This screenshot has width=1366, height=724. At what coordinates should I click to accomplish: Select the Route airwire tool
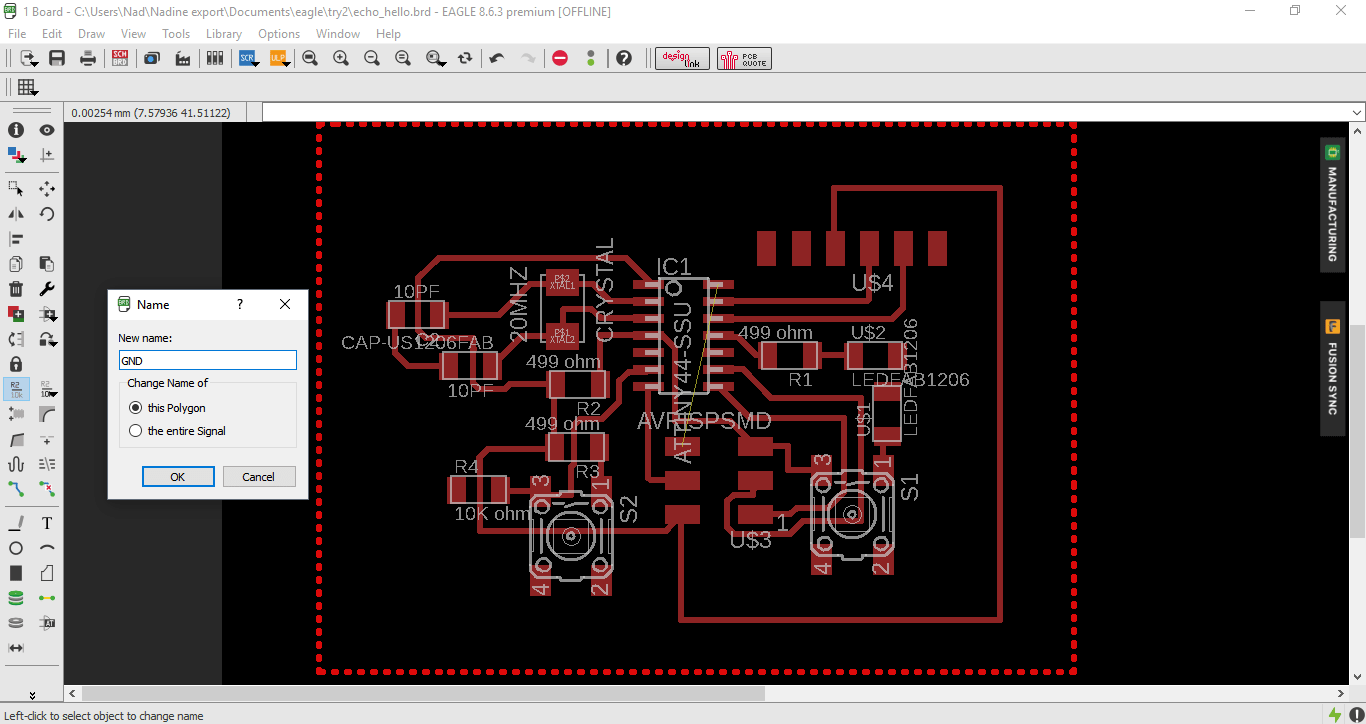point(16,489)
